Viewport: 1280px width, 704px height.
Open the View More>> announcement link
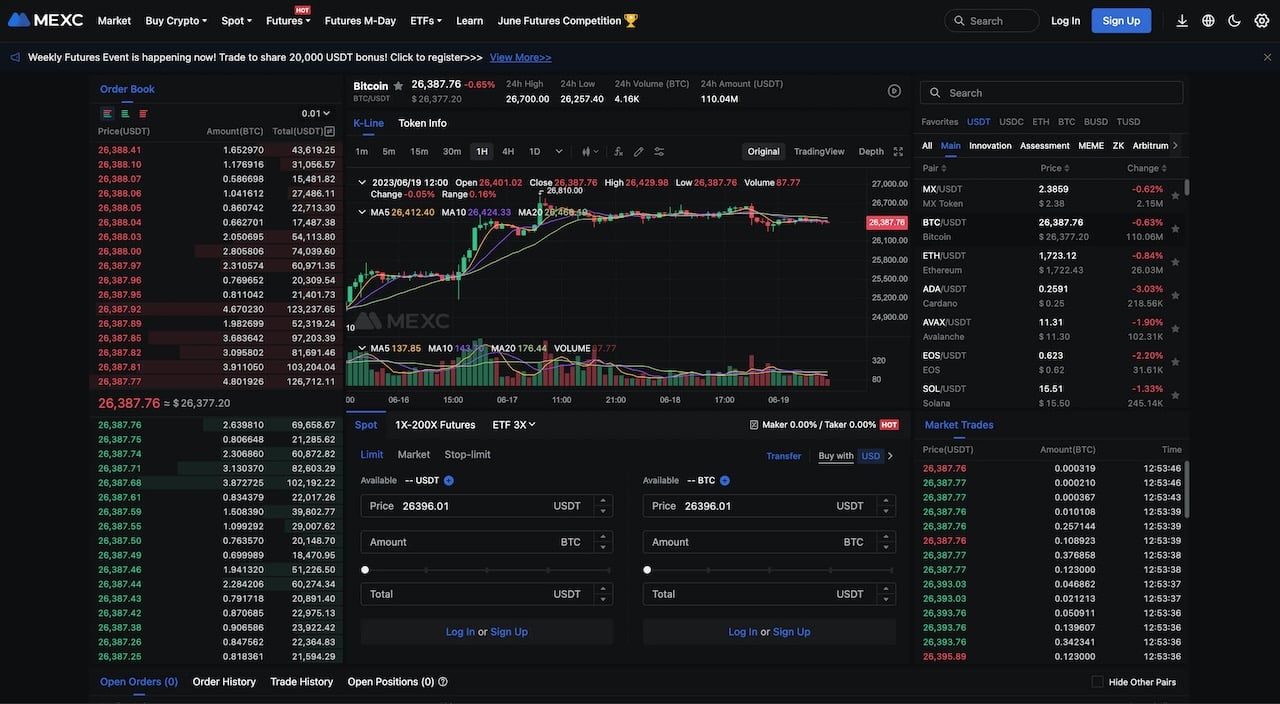tap(520, 58)
